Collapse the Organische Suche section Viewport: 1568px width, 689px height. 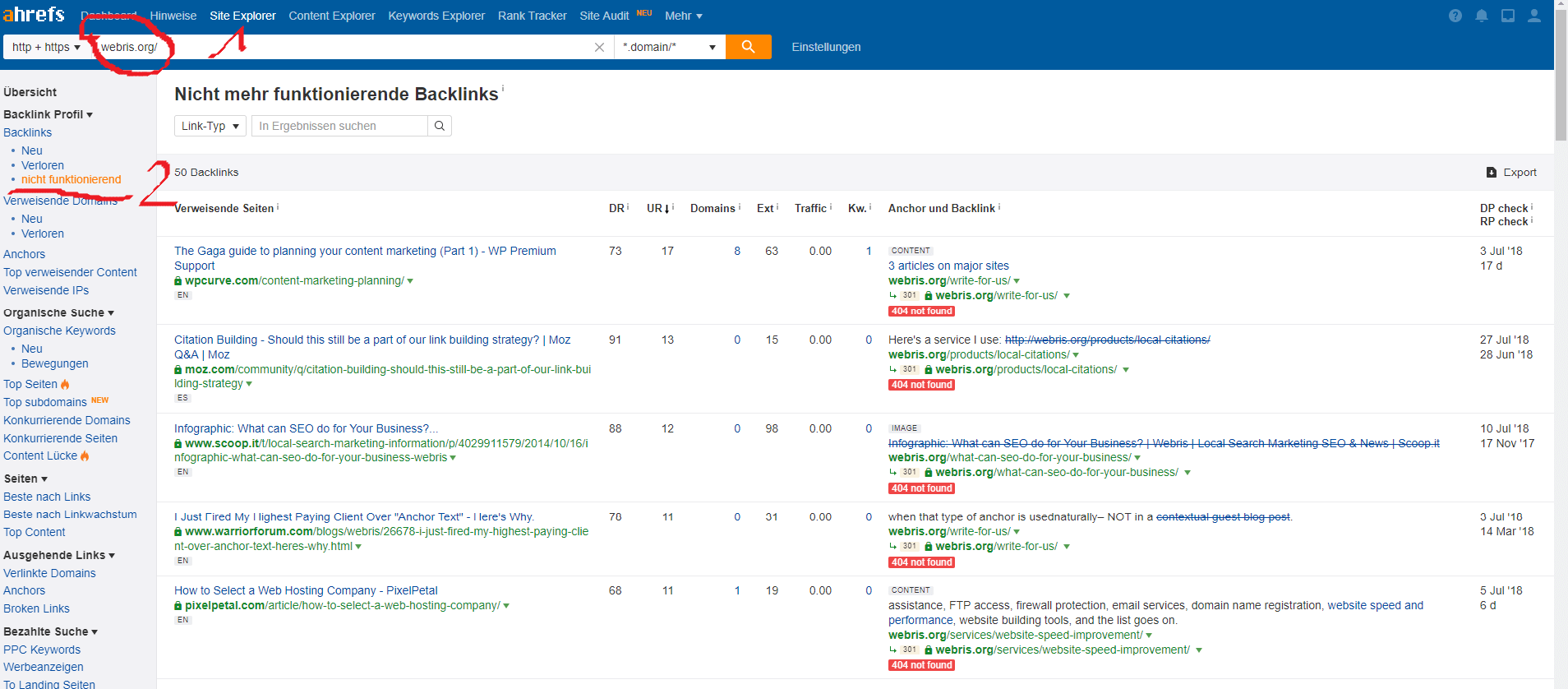[58, 312]
